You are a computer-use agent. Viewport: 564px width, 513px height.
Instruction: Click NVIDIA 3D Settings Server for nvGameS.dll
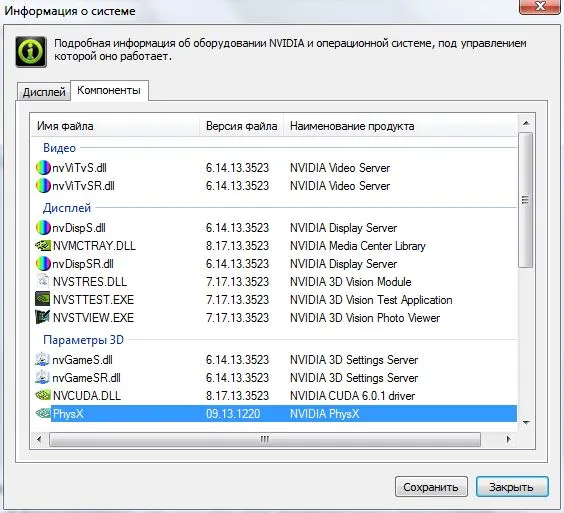tap(354, 360)
